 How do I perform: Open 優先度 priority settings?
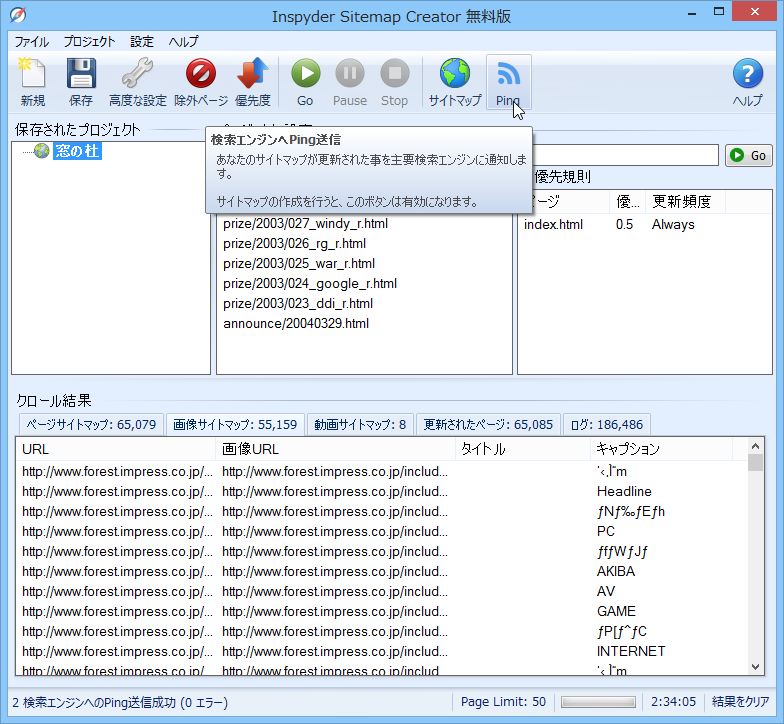252,82
